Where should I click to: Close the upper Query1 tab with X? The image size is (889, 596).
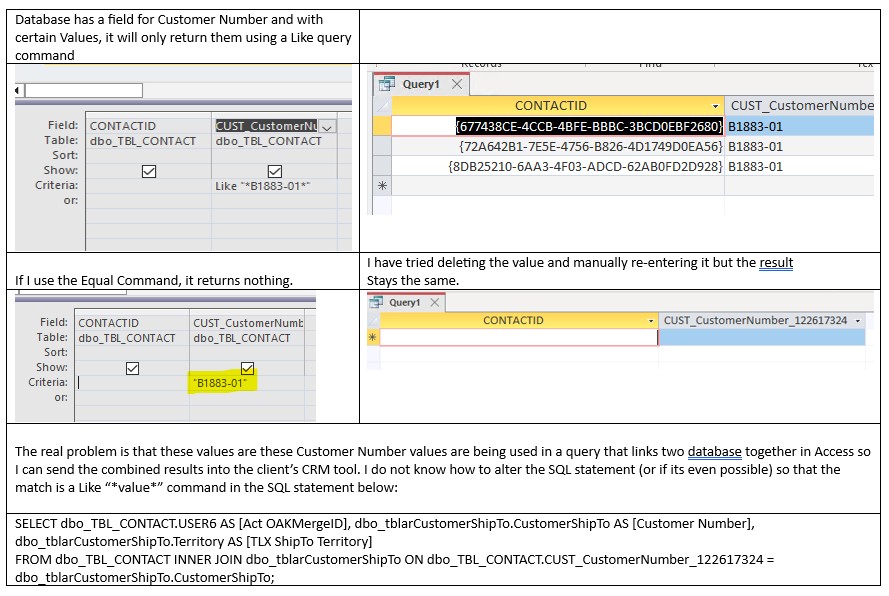[x=457, y=84]
